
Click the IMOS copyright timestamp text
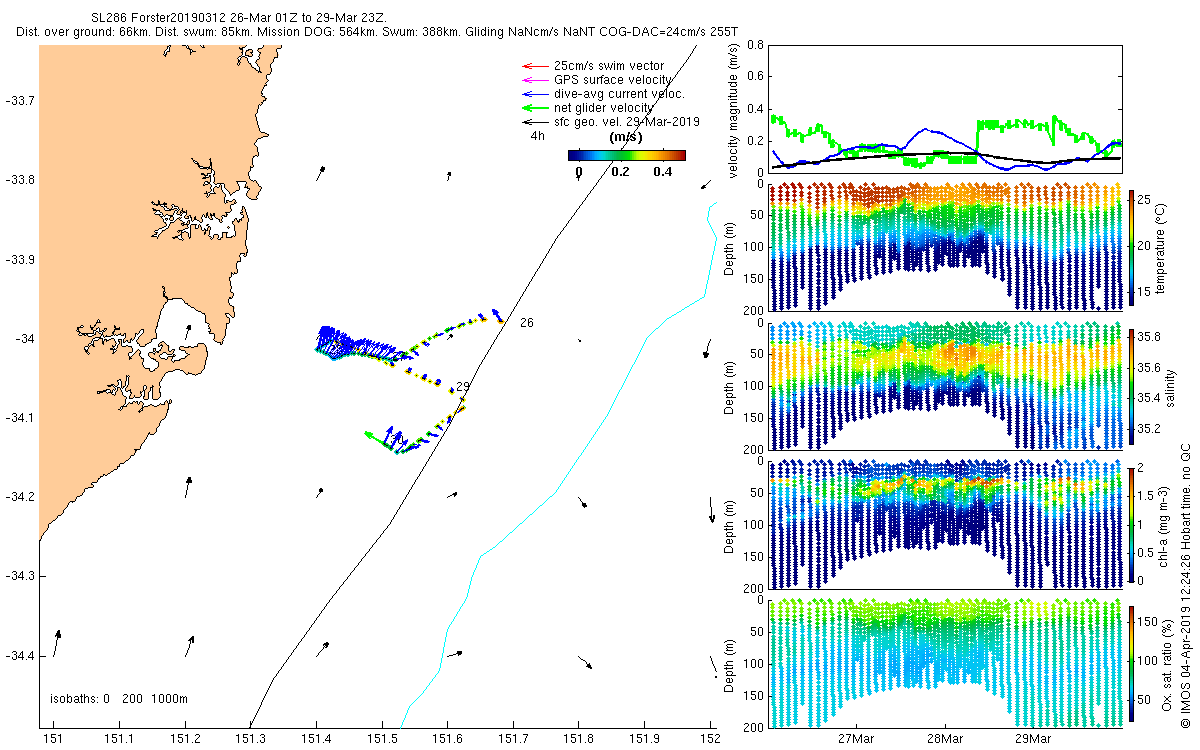pyautogui.click(x=1186, y=585)
